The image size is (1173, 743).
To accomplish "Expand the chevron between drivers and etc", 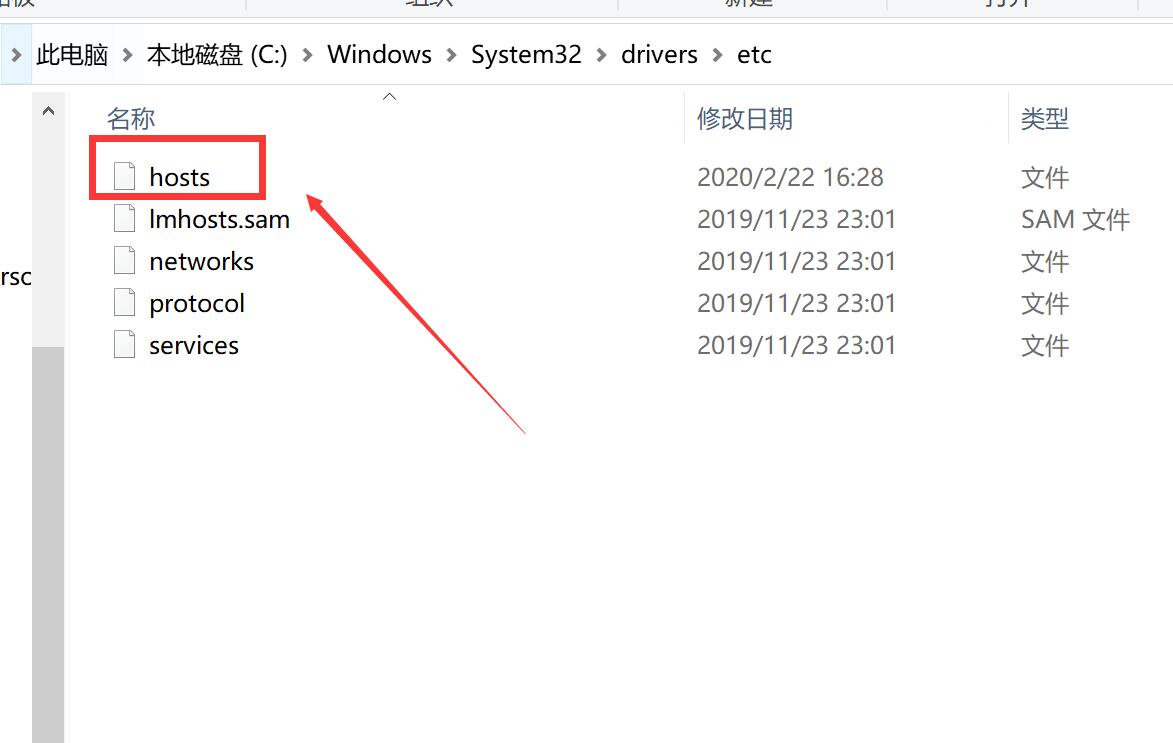I will click(x=717, y=55).
